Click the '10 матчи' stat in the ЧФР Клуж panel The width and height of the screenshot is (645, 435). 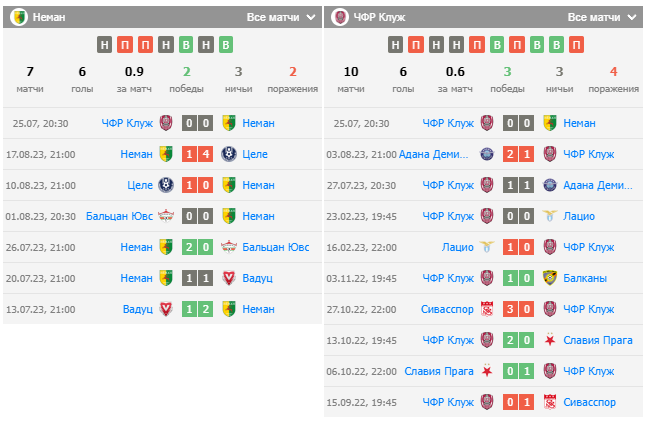tap(351, 79)
